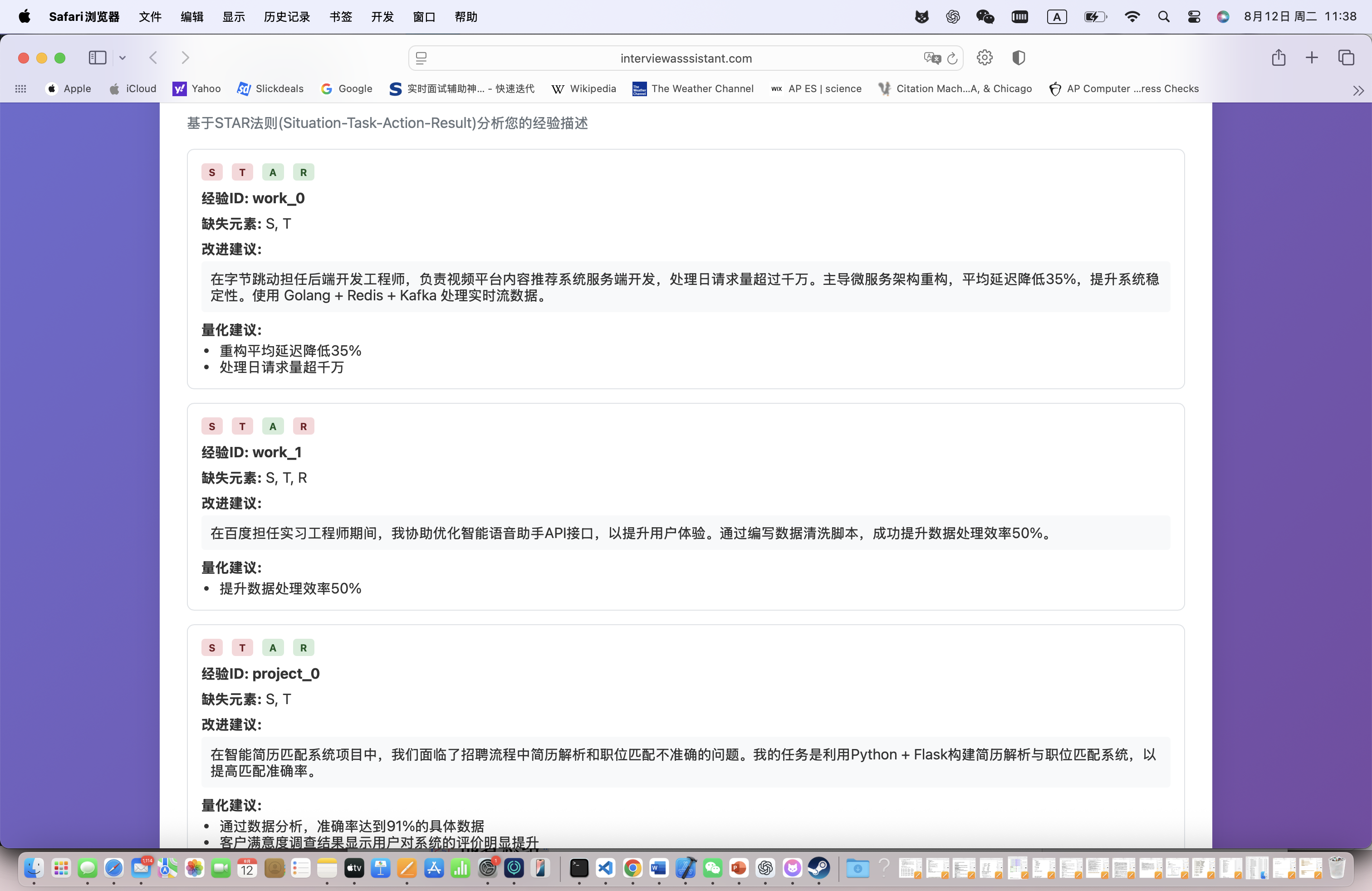This screenshot has height=891, width=1372.
Task: Open Google Chrome from the Dock
Action: click(x=632, y=868)
